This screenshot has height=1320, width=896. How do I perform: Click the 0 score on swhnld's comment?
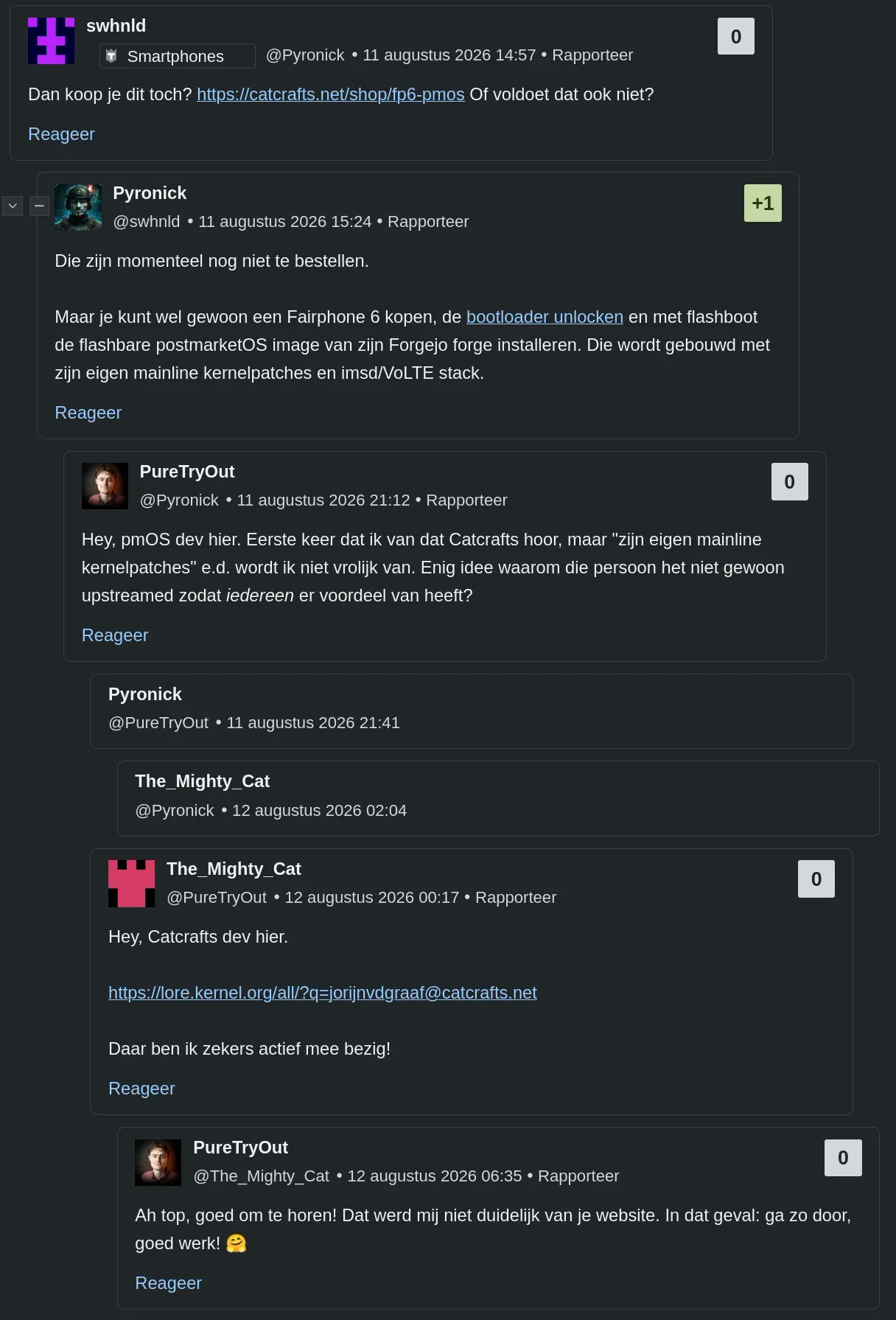[x=736, y=36]
